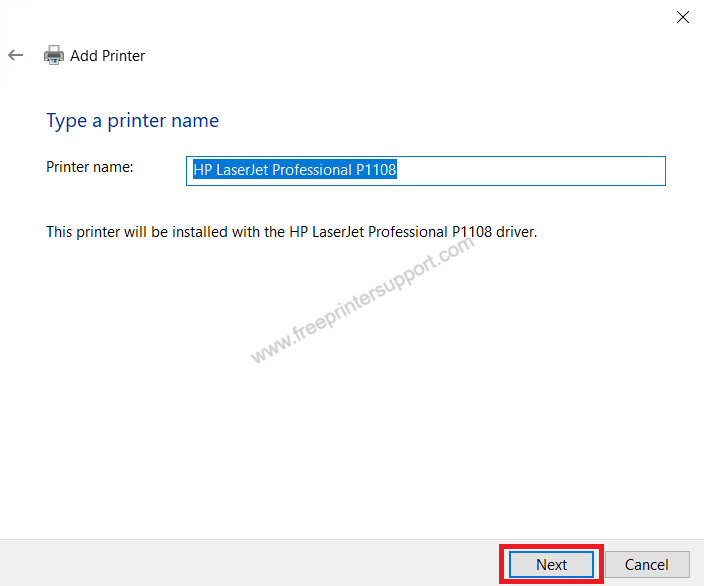Close the Add Printer dialog window
This screenshot has width=704, height=586.
pyautogui.click(x=683, y=16)
